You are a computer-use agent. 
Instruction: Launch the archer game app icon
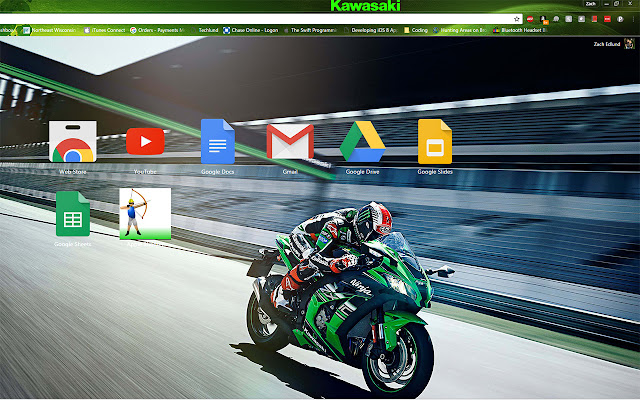tap(145, 213)
